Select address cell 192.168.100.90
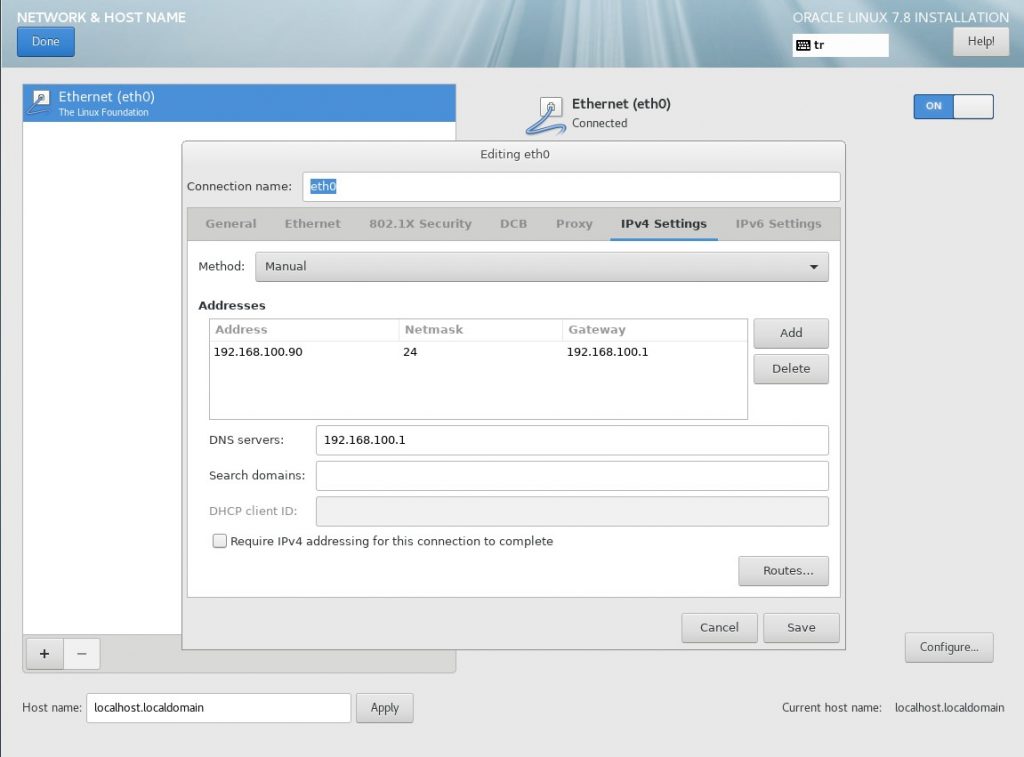Screen dimensions: 1024x757 (x=258, y=352)
